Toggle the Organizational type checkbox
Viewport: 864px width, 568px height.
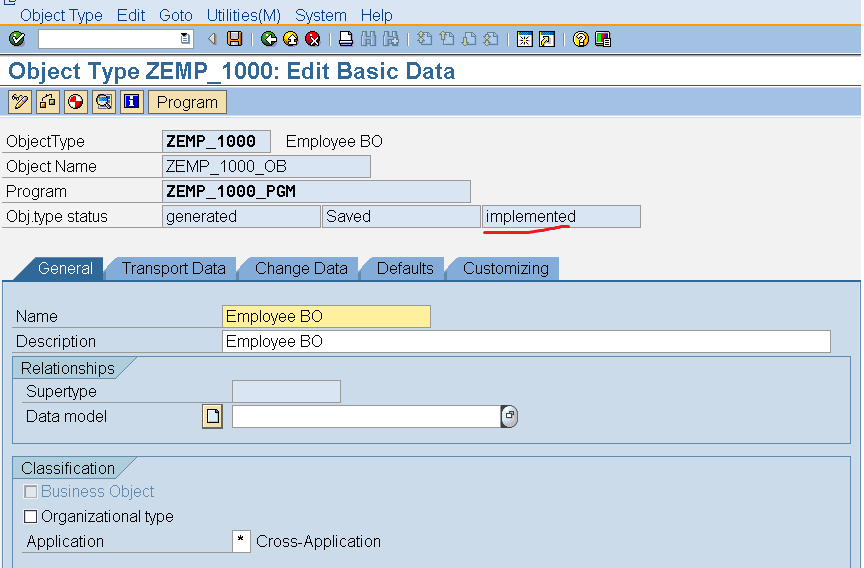tap(31, 517)
